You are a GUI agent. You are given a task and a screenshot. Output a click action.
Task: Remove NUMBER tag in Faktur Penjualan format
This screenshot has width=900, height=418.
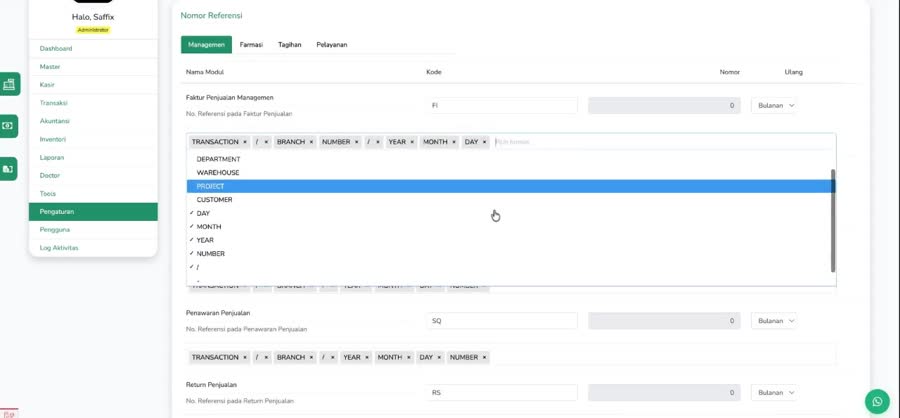356,142
